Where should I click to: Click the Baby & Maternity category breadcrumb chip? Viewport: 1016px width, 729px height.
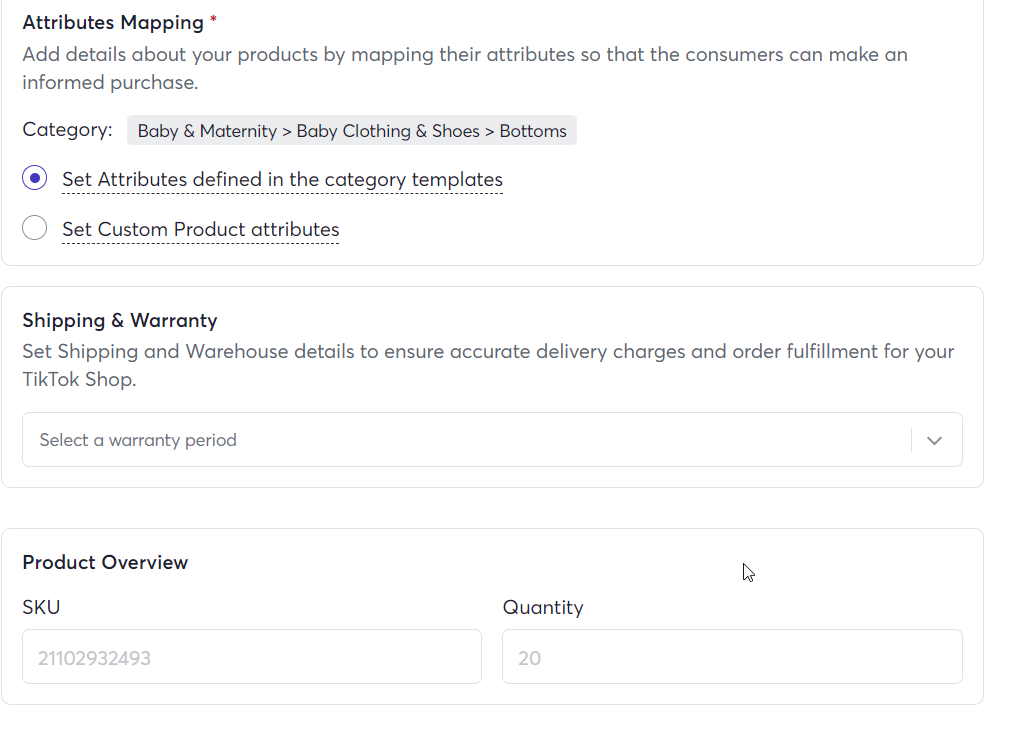click(352, 131)
